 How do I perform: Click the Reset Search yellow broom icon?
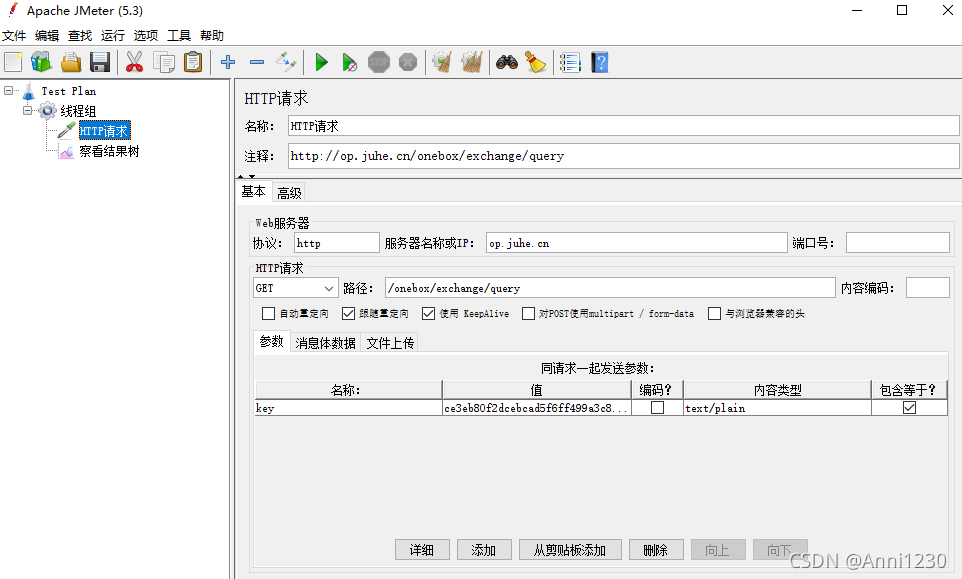tap(536, 63)
